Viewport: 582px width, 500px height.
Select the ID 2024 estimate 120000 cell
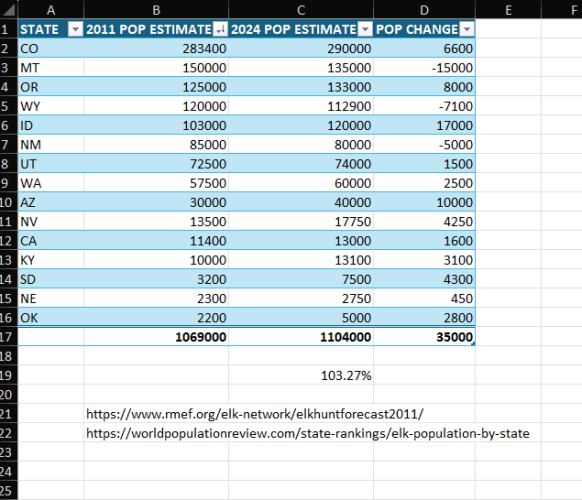[301, 125]
